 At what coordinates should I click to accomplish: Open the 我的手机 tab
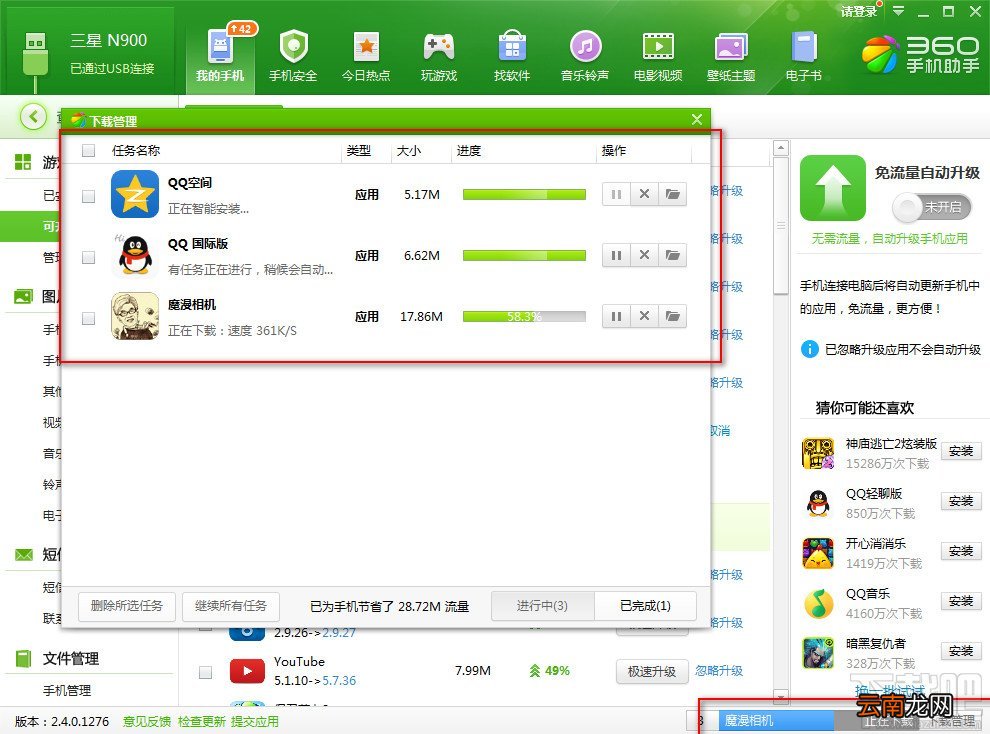[220, 58]
